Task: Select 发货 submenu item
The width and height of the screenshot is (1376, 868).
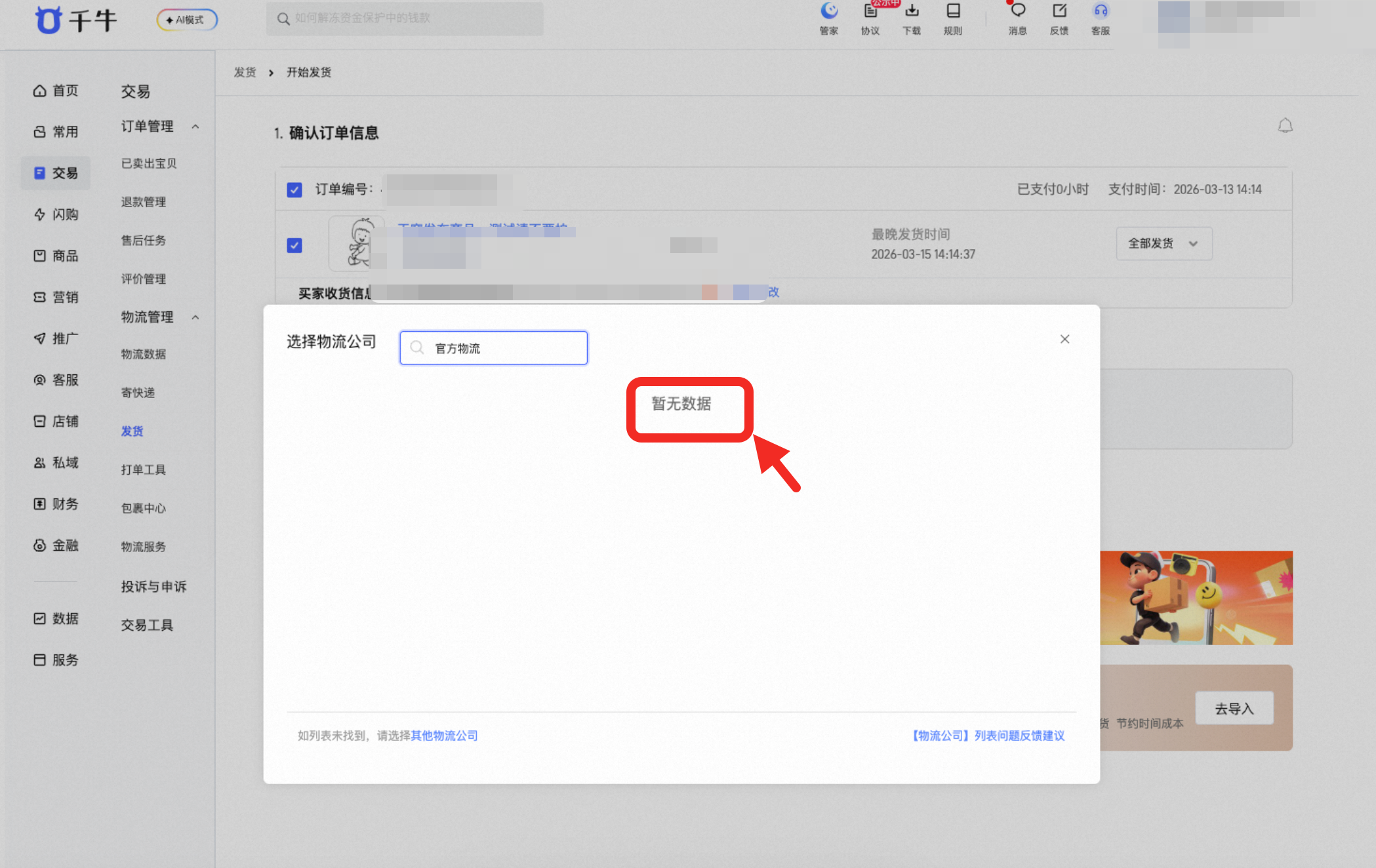Action: click(132, 431)
